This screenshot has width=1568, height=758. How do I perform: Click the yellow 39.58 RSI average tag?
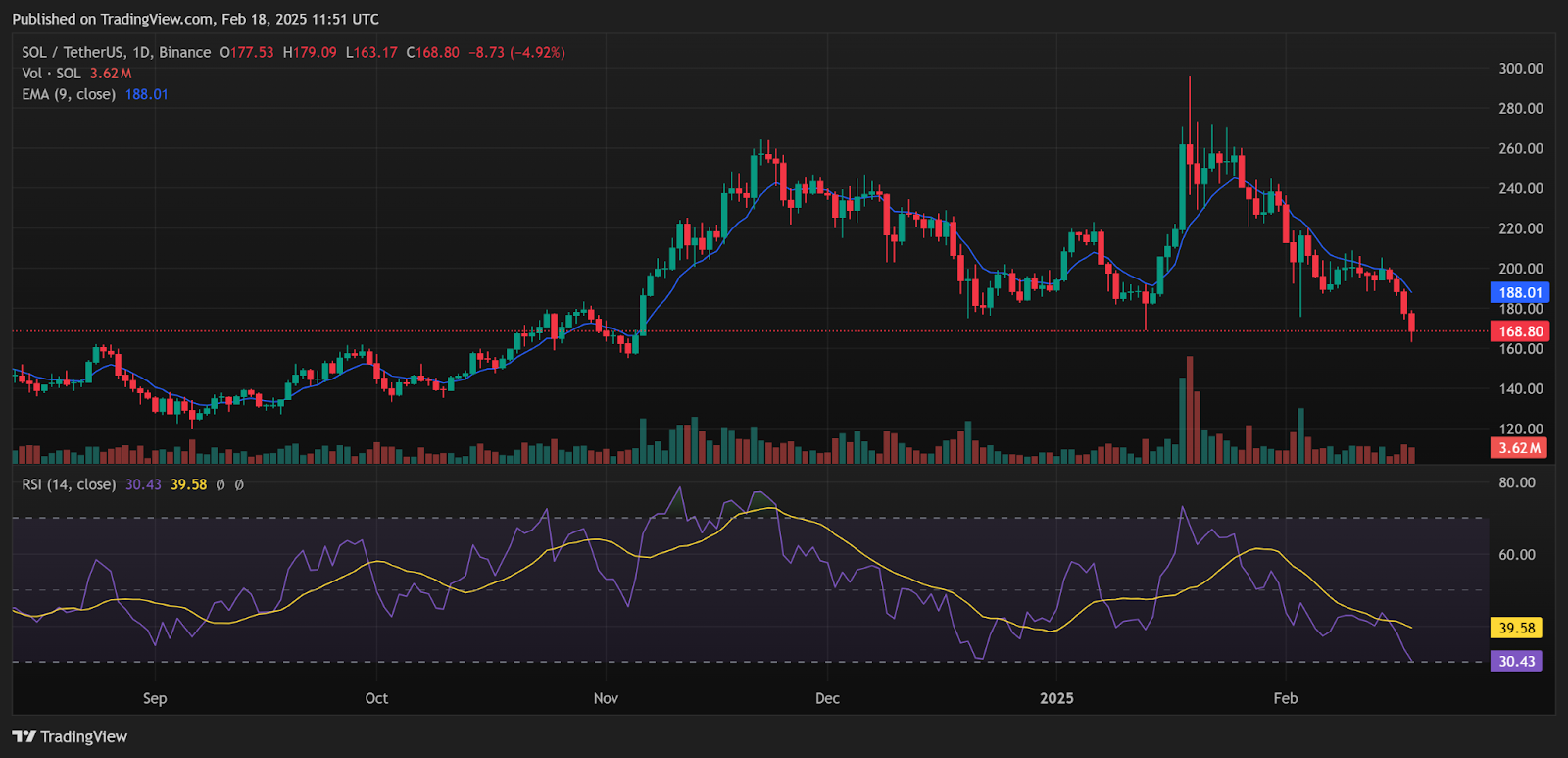[1516, 628]
